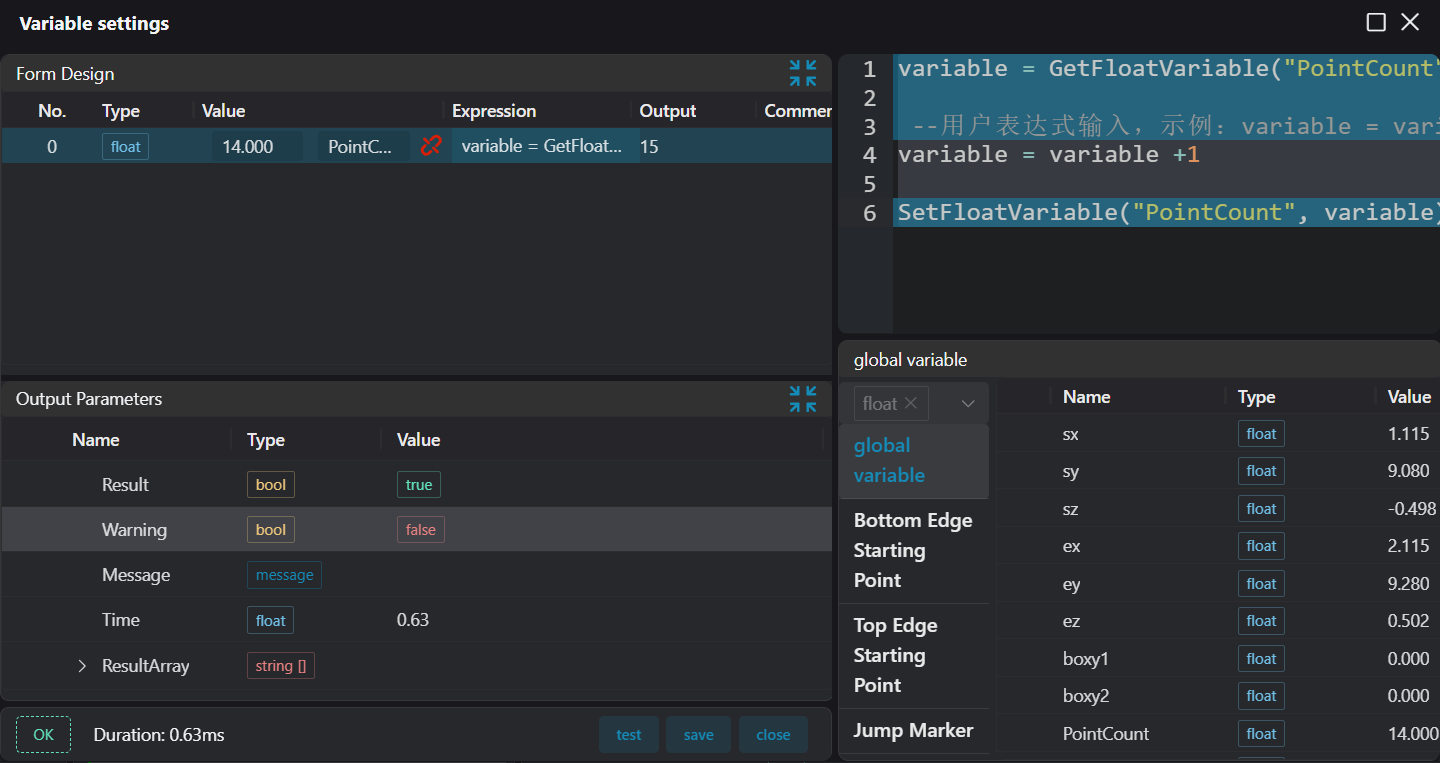
Task: Select Jump Marker option
Action: [913, 731]
